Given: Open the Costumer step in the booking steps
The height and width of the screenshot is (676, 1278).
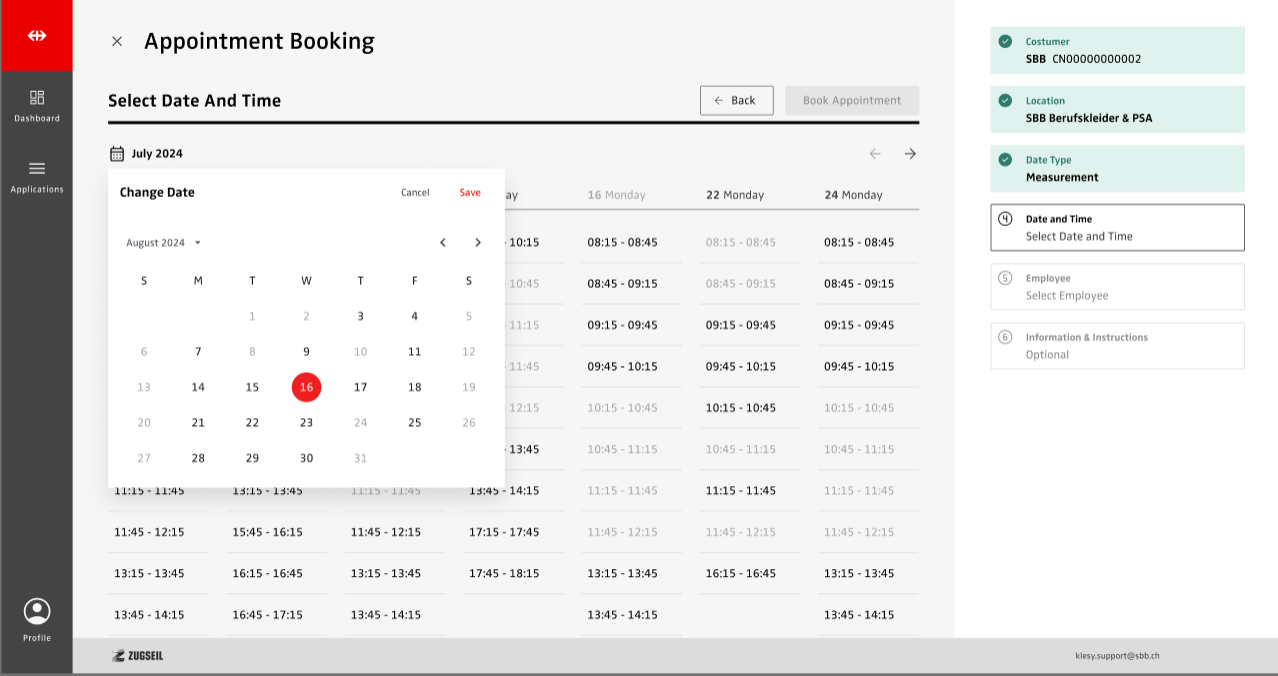Looking at the screenshot, I should (1117, 50).
